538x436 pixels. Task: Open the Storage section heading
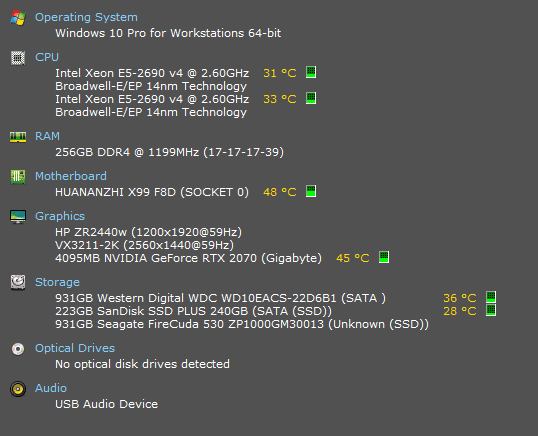pyautogui.click(x=57, y=282)
